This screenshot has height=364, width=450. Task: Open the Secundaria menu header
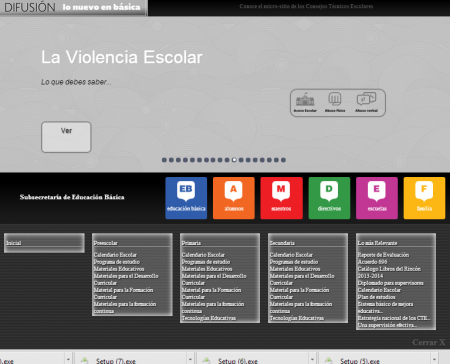tap(282, 243)
